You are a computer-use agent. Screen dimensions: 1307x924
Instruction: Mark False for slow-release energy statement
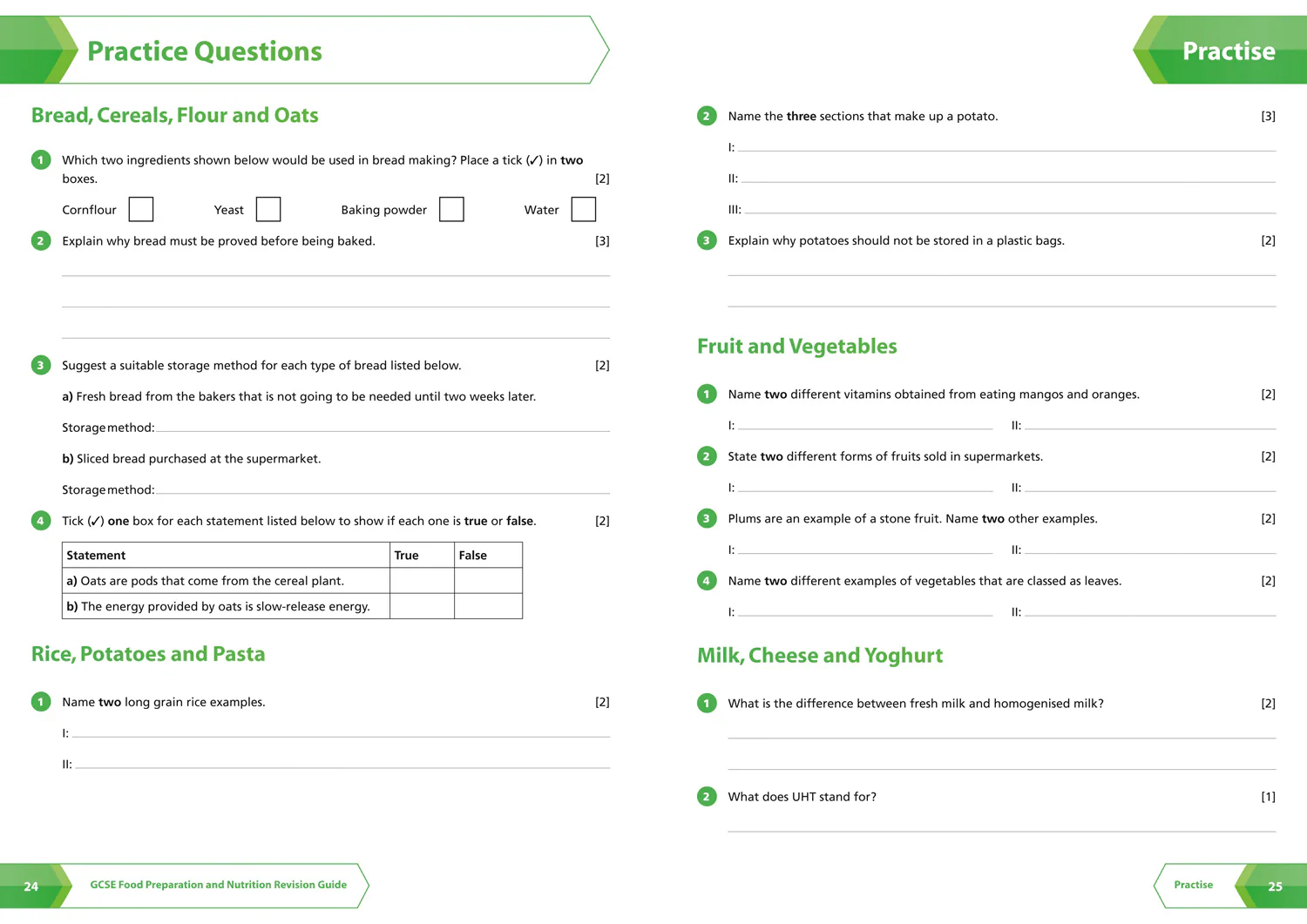(x=488, y=606)
